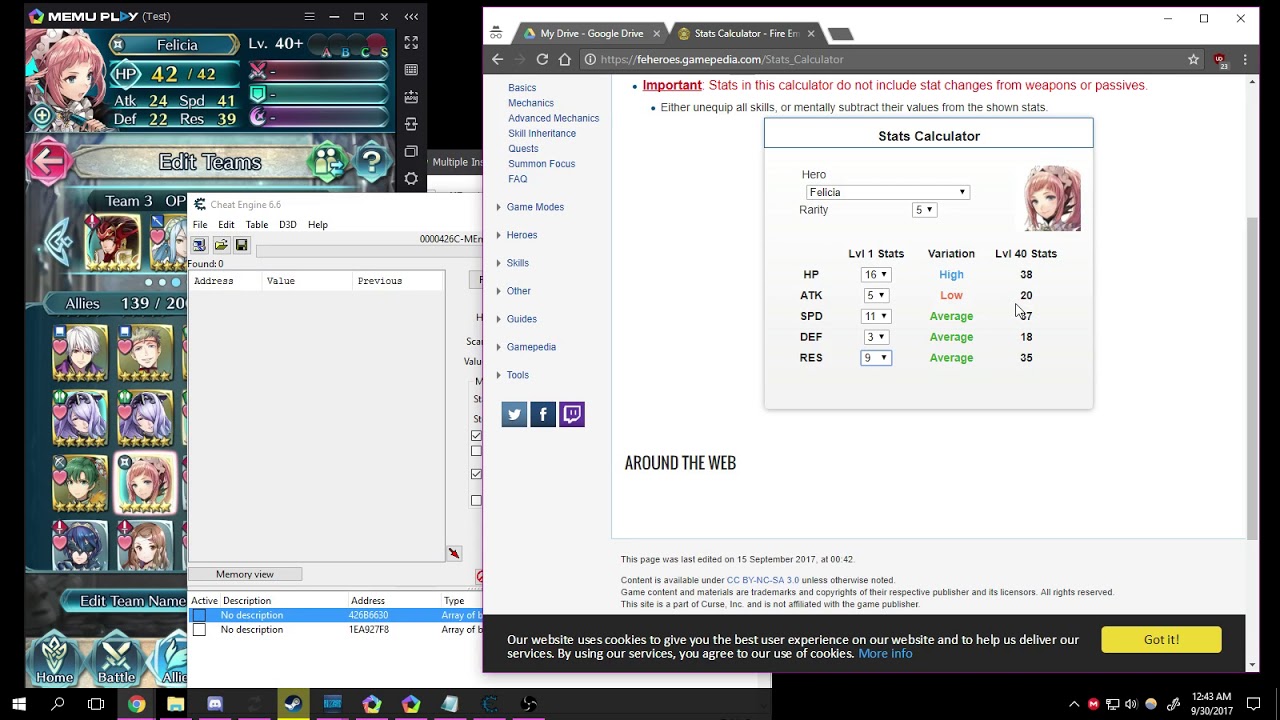Screen dimensions: 1280x720
Task: Click red arrow add-to-list icon in Cheat Engine
Action: tap(454, 553)
